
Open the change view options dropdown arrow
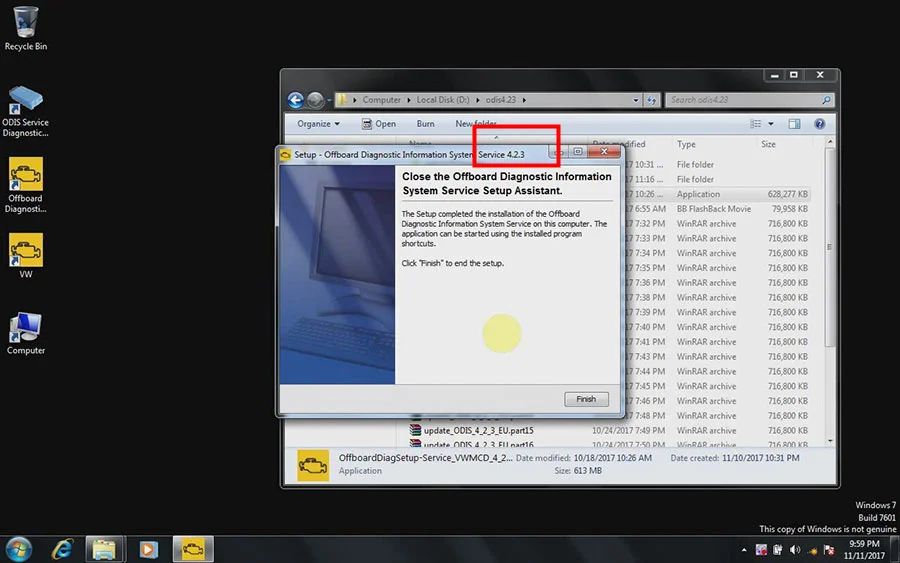771,124
